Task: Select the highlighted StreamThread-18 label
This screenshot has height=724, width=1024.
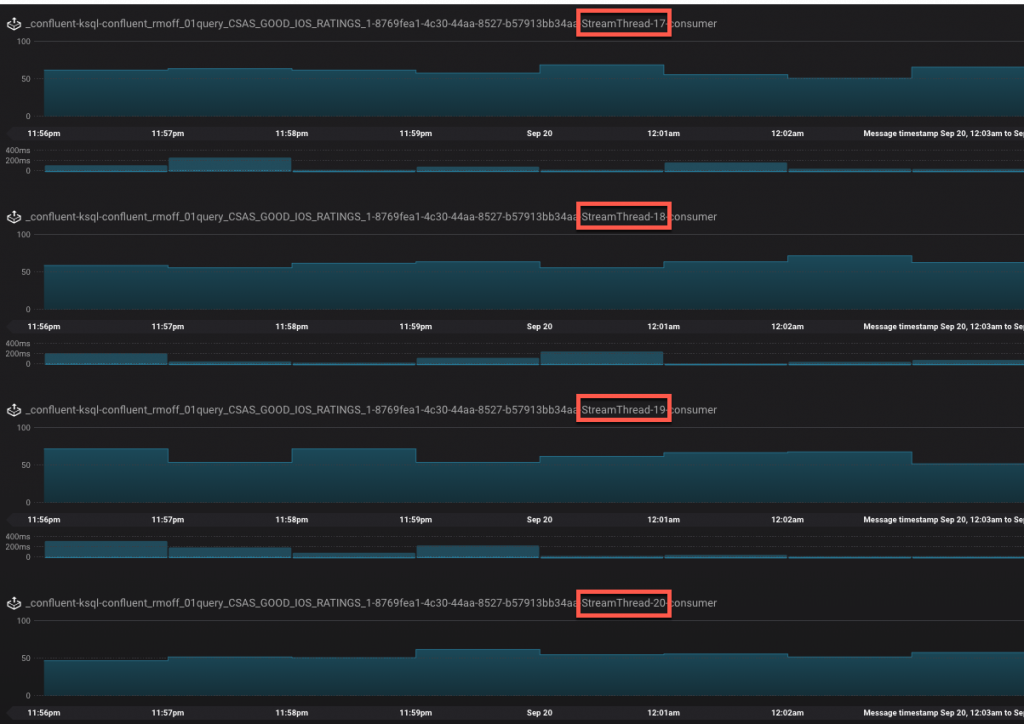Action: [x=623, y=216]
